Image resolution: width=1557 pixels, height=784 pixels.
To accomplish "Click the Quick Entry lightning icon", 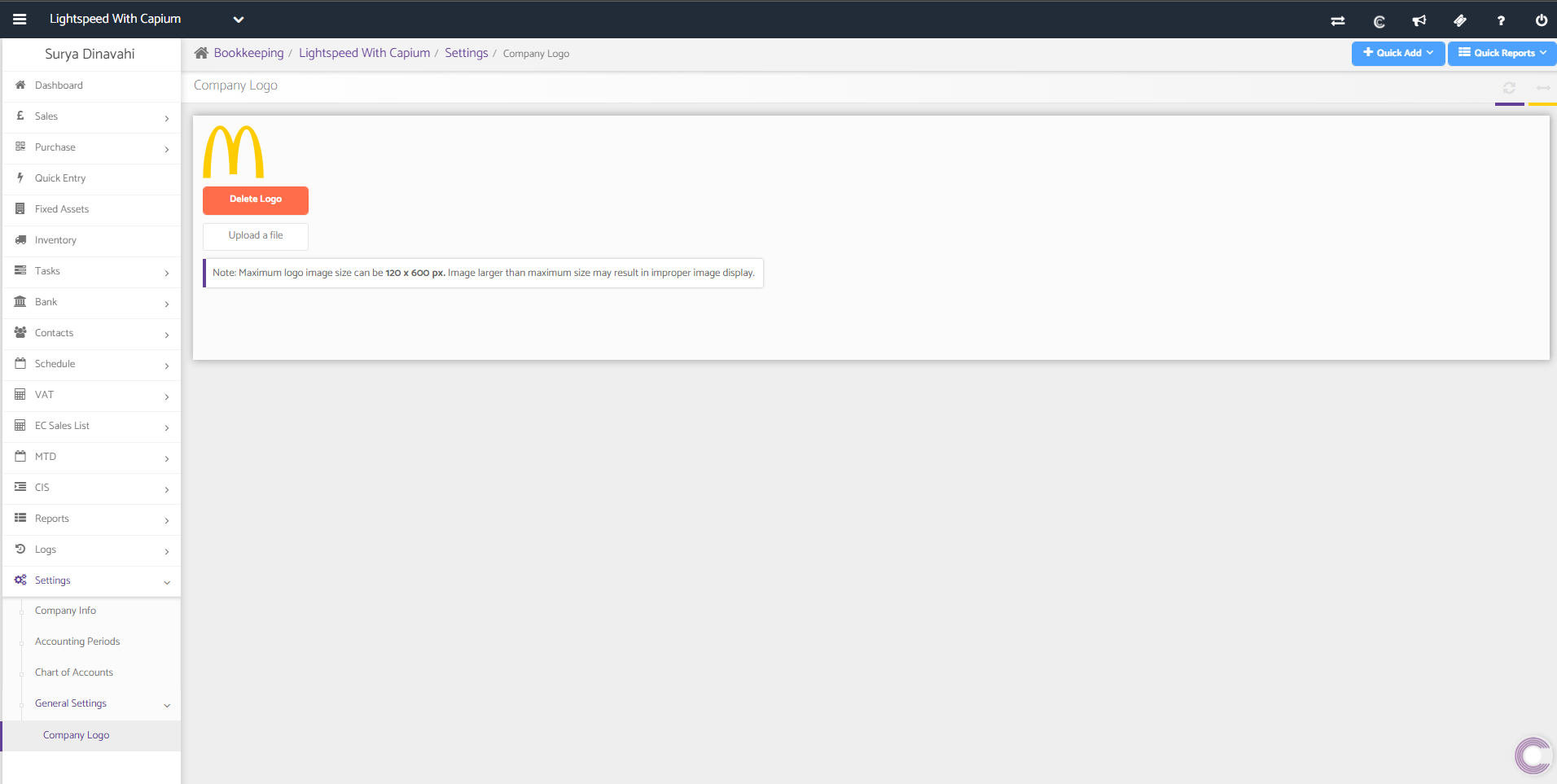I will [20, 177].
